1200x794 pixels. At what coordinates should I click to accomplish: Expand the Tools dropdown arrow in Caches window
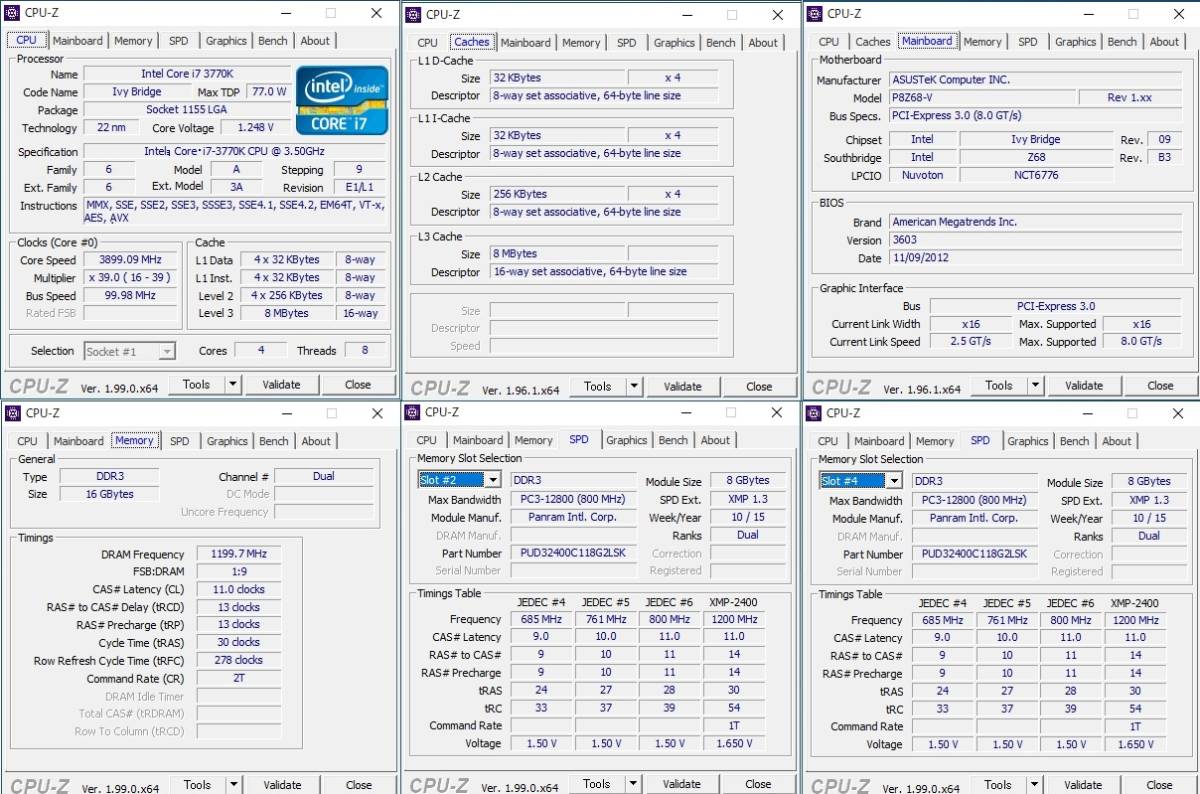634,386
